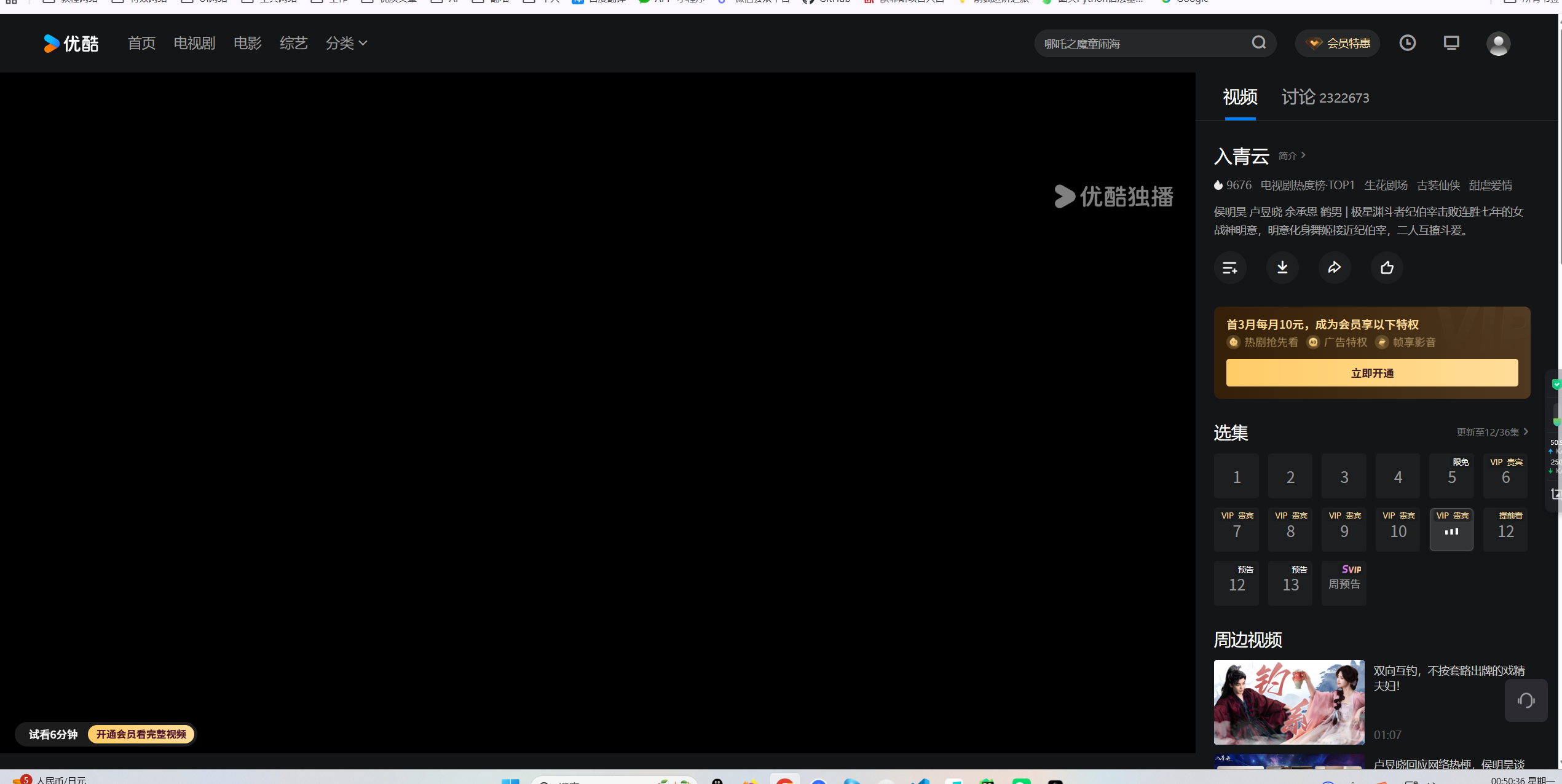Open customer service headset button

[1526, 700]
